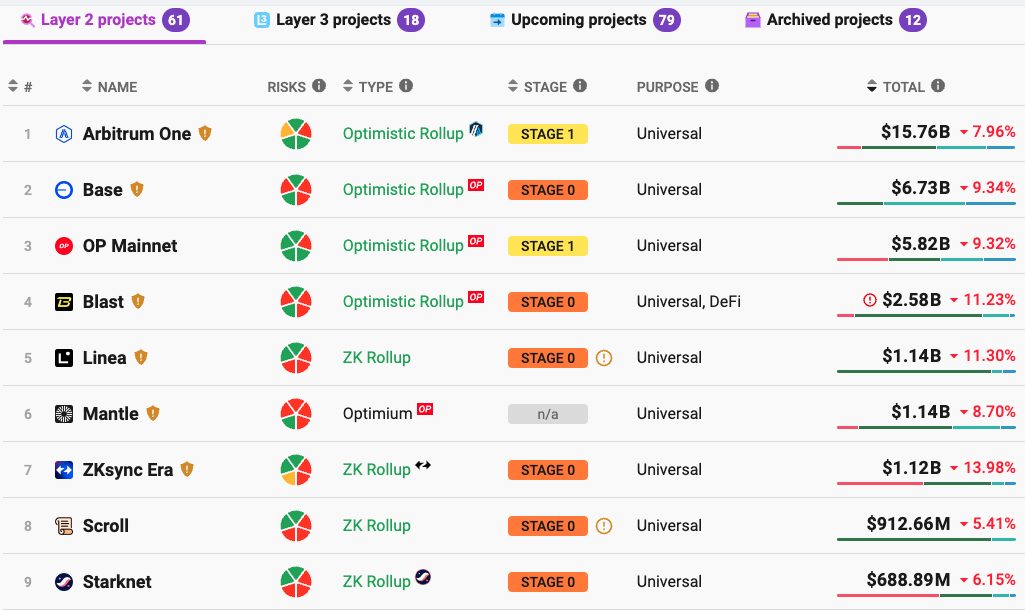This screenshot has width=1025, height=610.
Task: Open the Archived projects tab
Action: pos(829,20)
